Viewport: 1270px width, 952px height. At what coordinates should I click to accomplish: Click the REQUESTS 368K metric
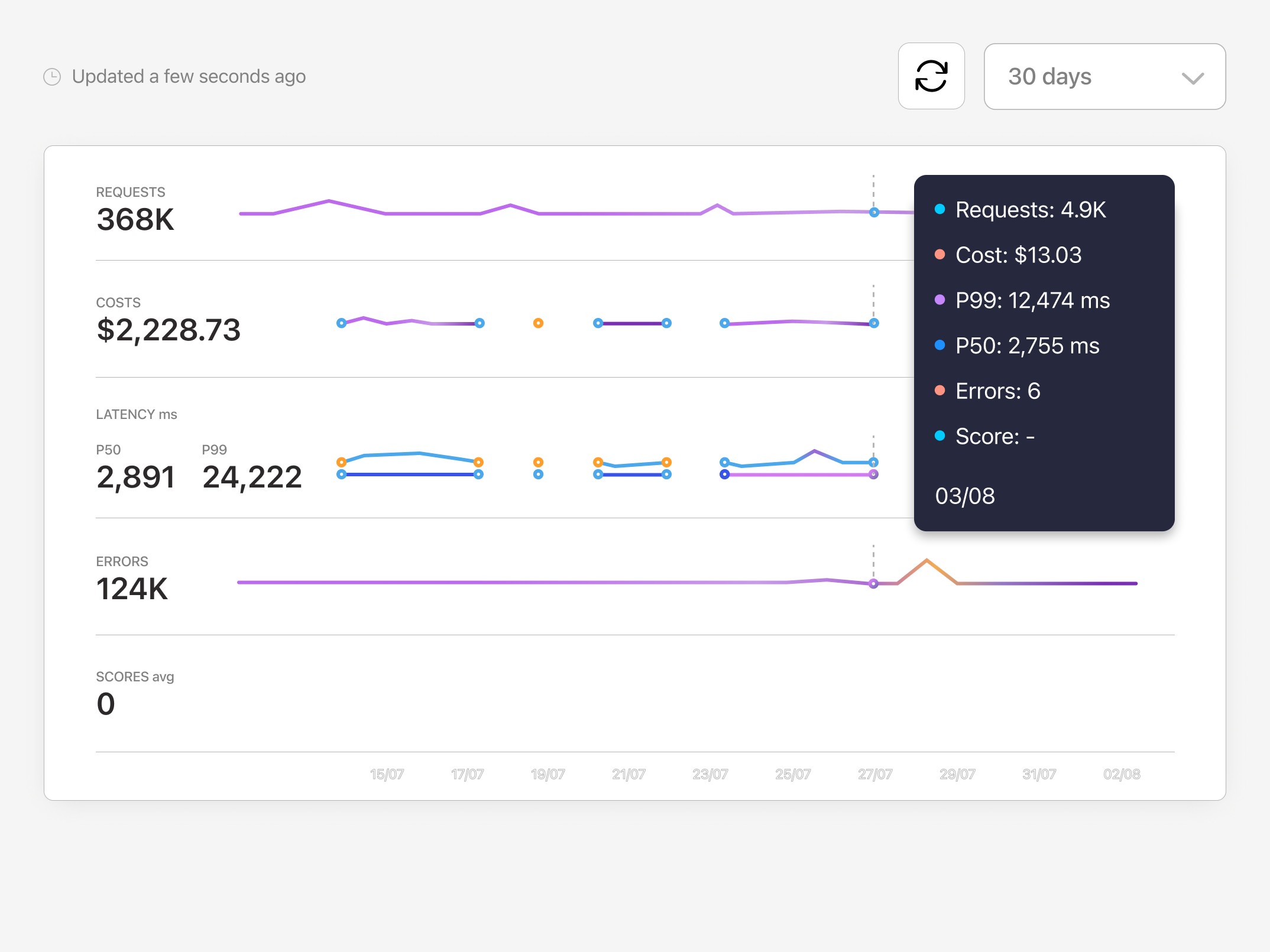point(135,219)
